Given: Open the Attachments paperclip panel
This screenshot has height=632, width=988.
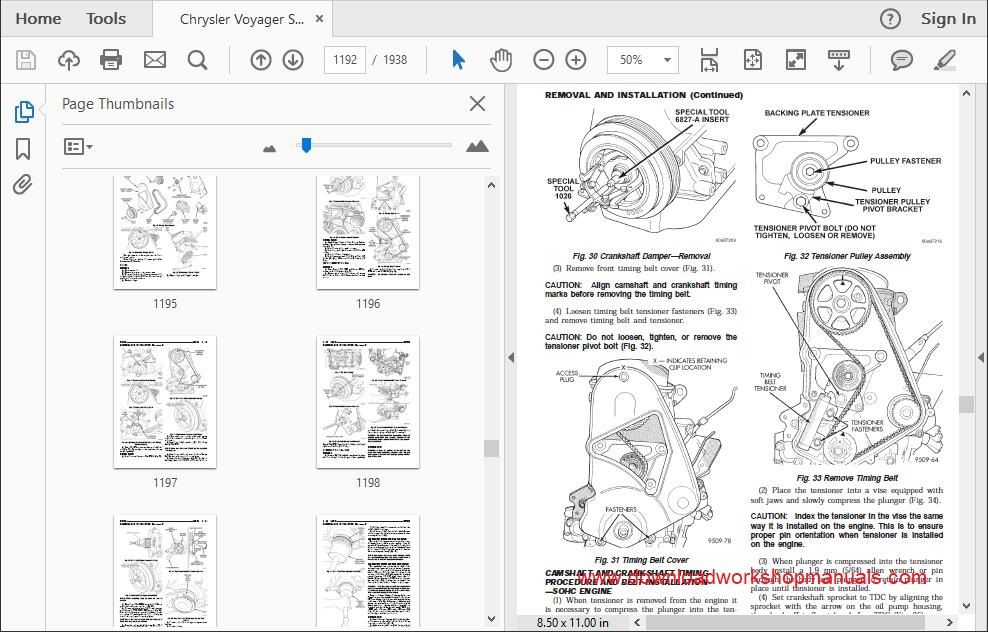Looking at the screenshot, I should coord(23,185).
